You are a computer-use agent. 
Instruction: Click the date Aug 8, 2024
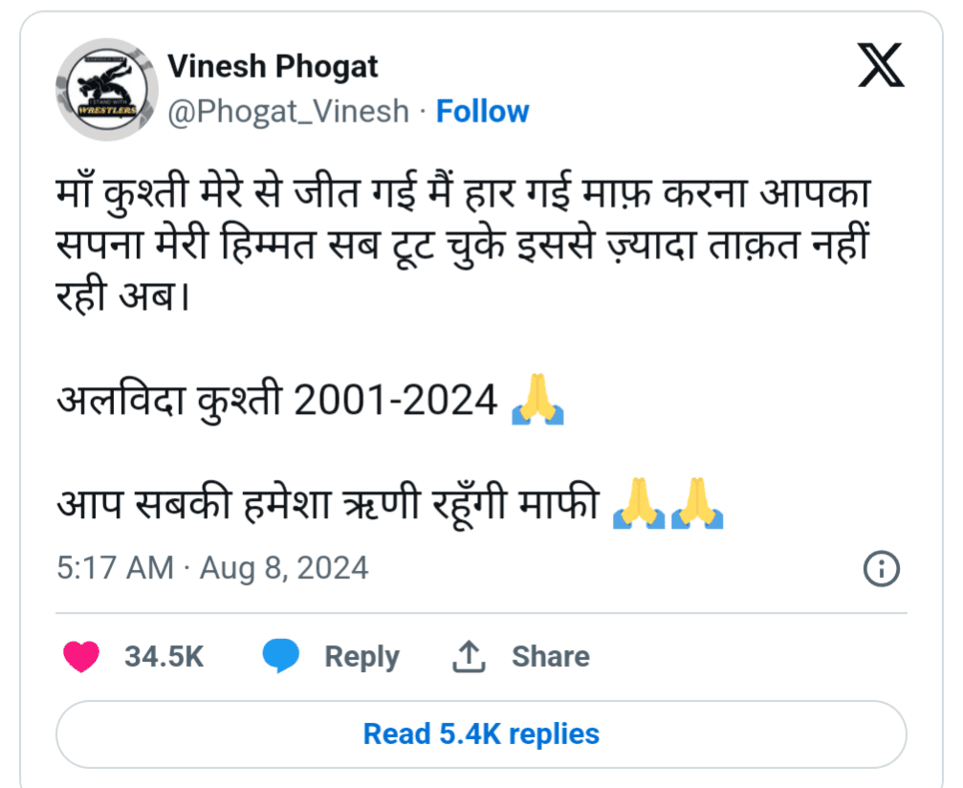click(284, 568)
